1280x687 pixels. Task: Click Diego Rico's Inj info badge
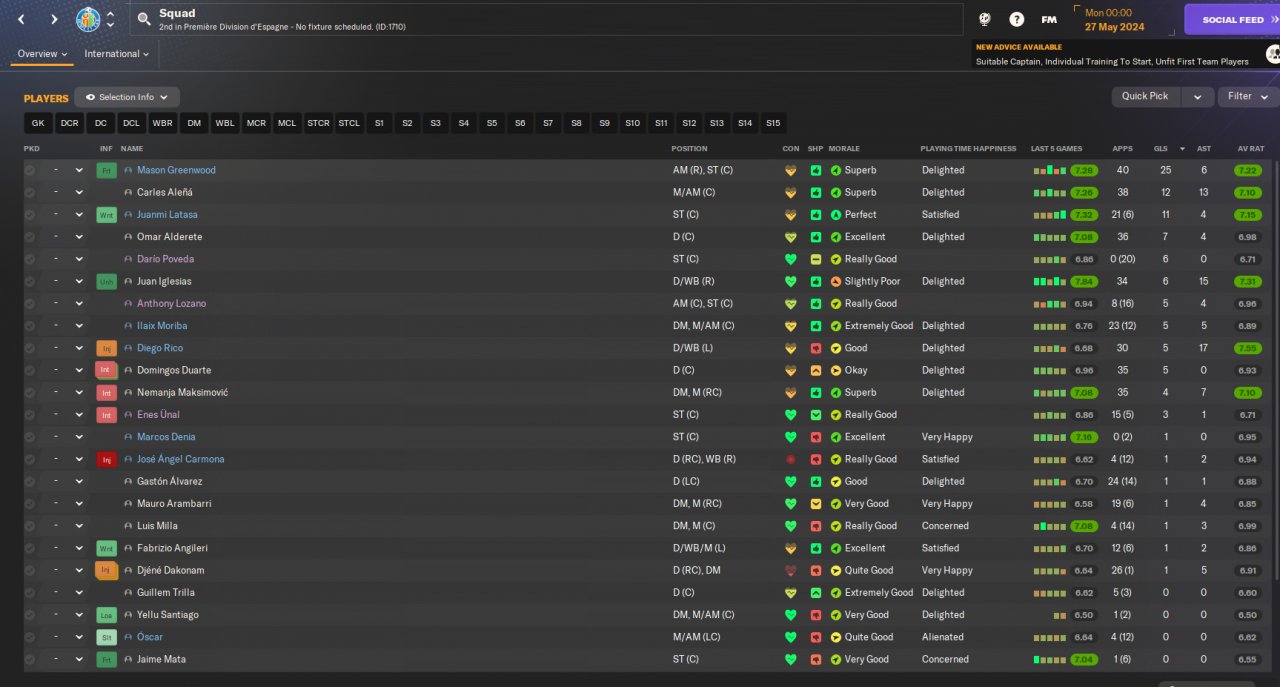[106, 348]
